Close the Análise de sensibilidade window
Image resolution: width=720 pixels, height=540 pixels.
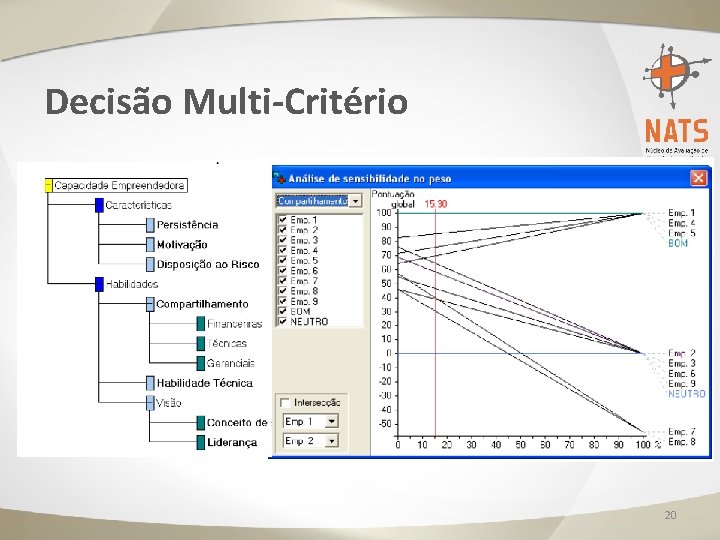tap(698, 178)
